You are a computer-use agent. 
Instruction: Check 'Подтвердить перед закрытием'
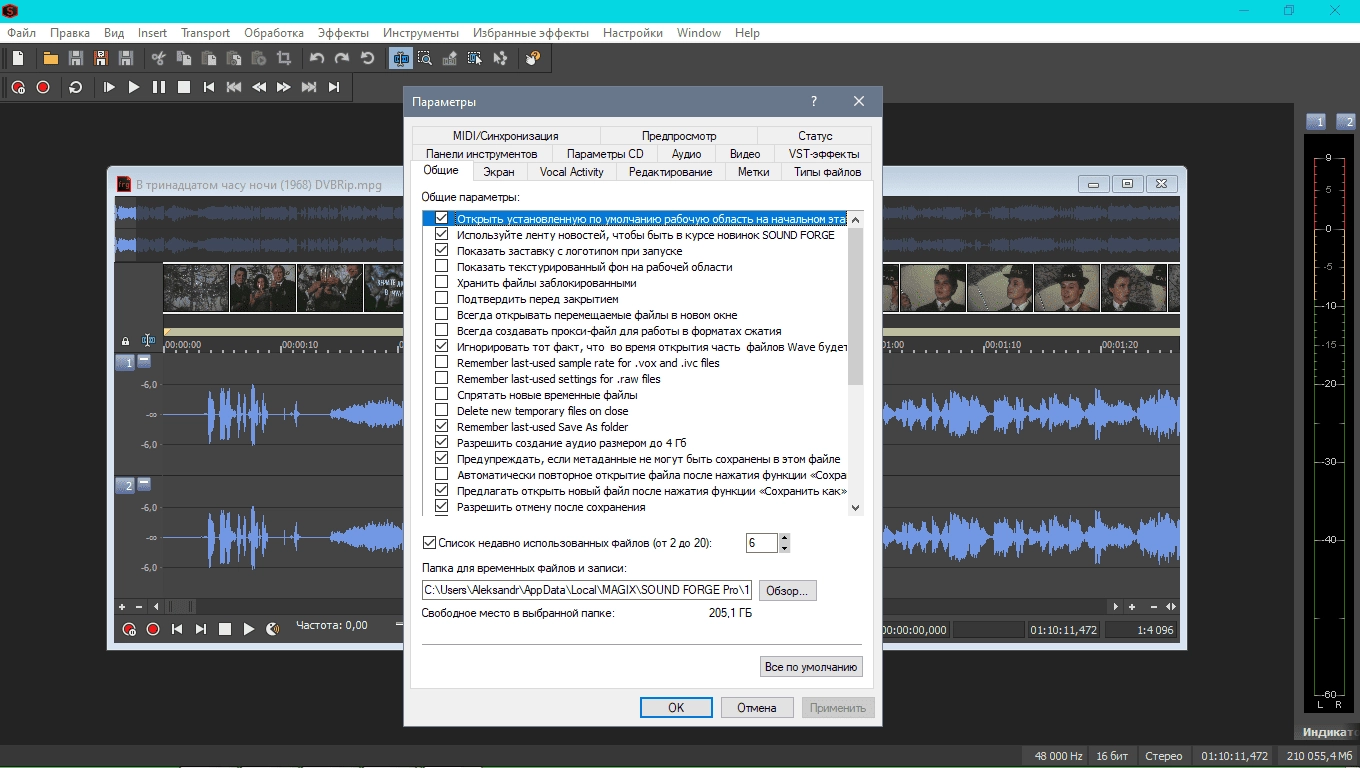pos(441,299)
